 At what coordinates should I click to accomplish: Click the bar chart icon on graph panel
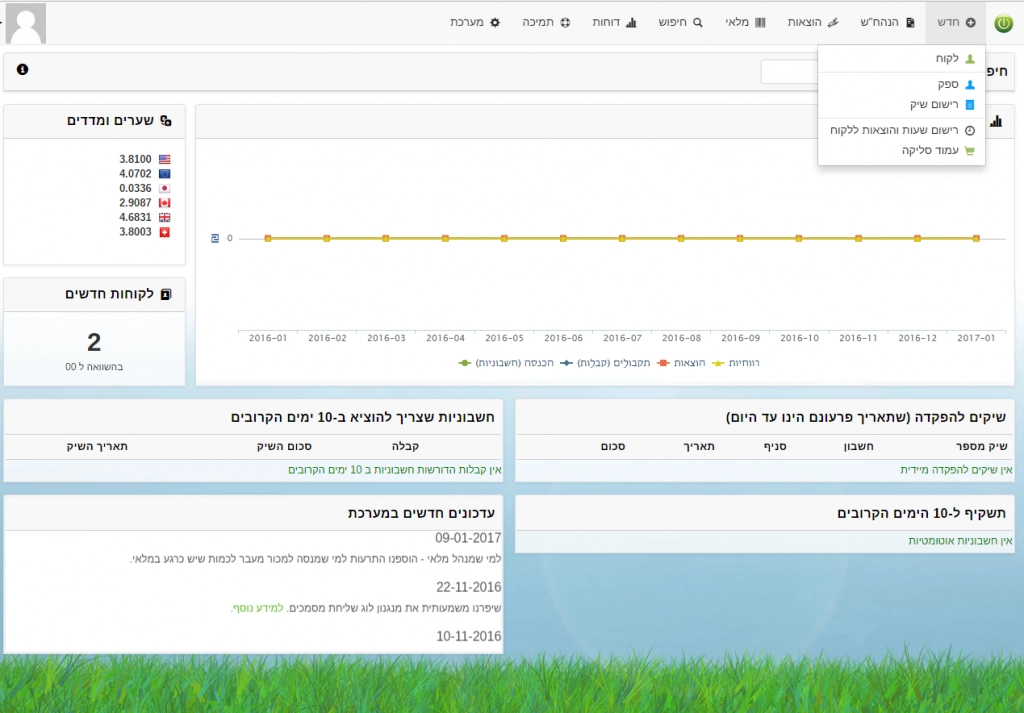tap(996, 121)
